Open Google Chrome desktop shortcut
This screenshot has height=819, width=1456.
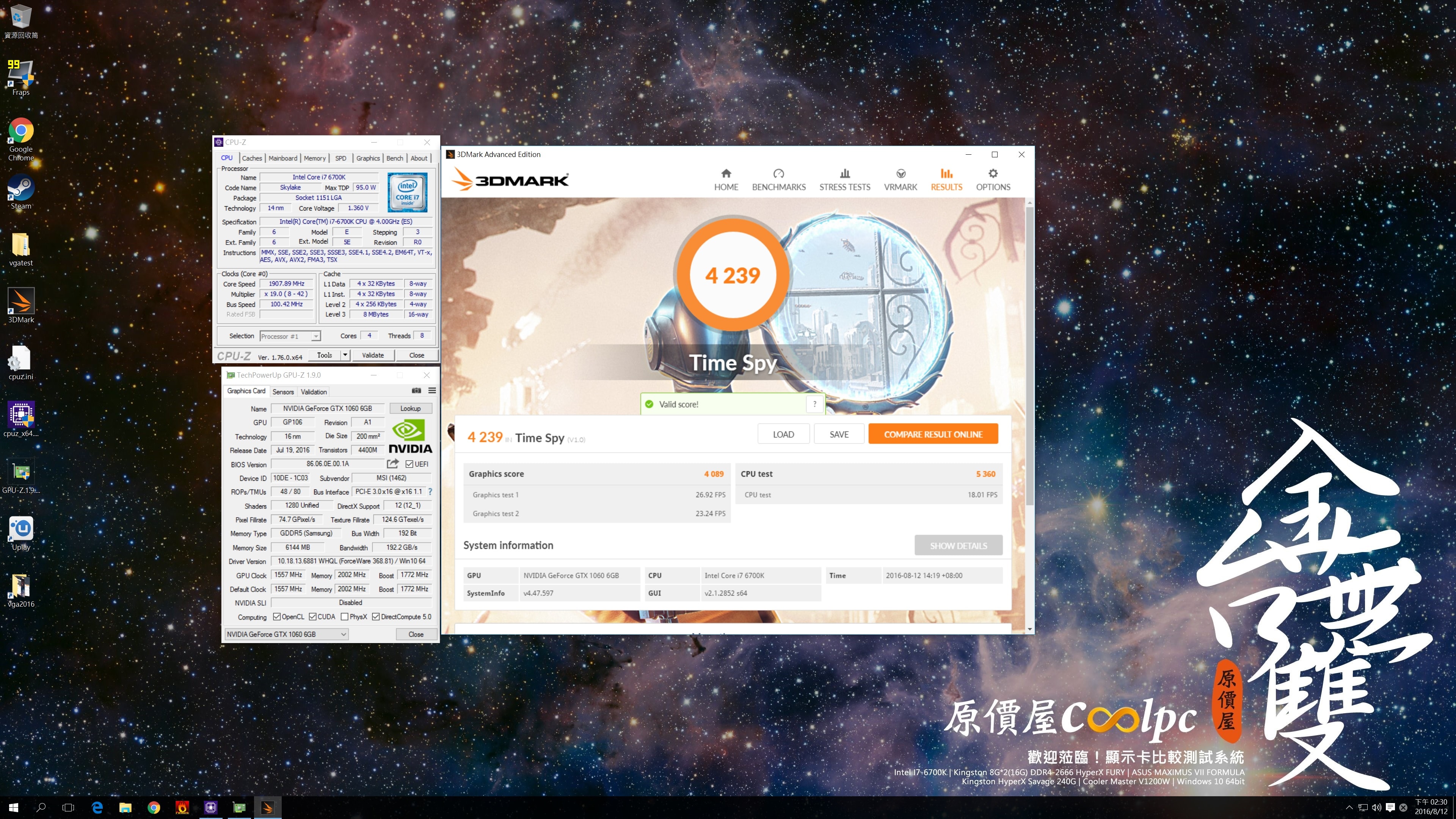pyautogui.click(x=21, y=139)
